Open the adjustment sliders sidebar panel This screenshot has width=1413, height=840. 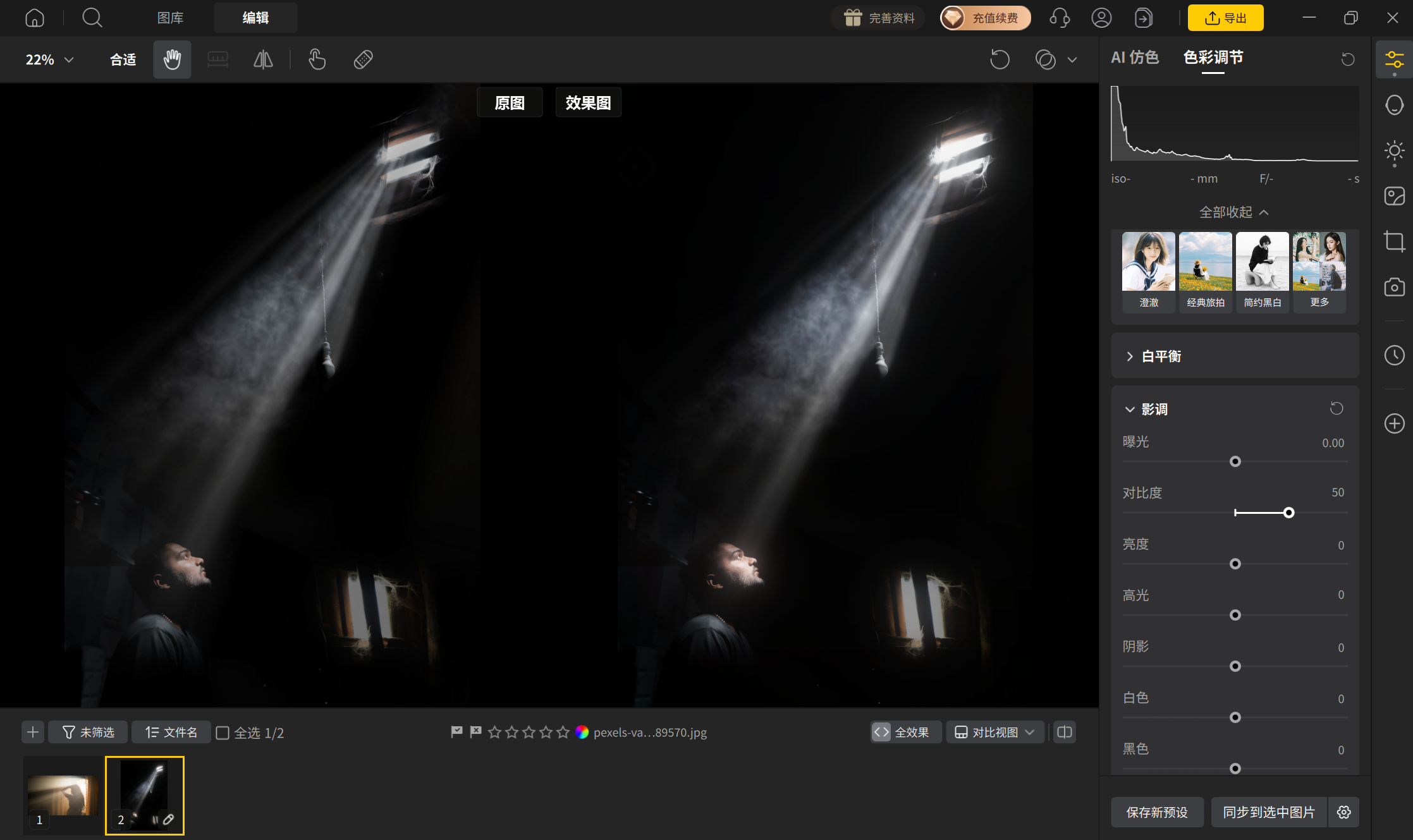[x=1394, y=60]
